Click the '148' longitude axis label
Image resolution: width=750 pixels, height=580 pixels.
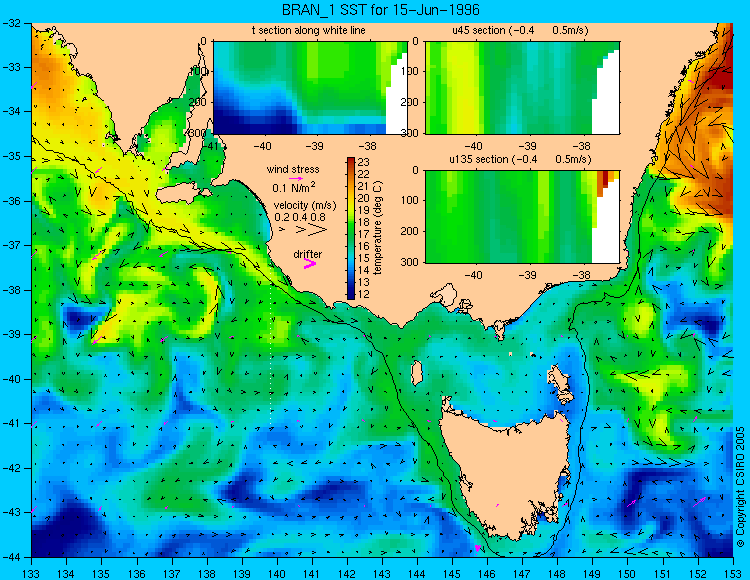[x=558, y=573]
